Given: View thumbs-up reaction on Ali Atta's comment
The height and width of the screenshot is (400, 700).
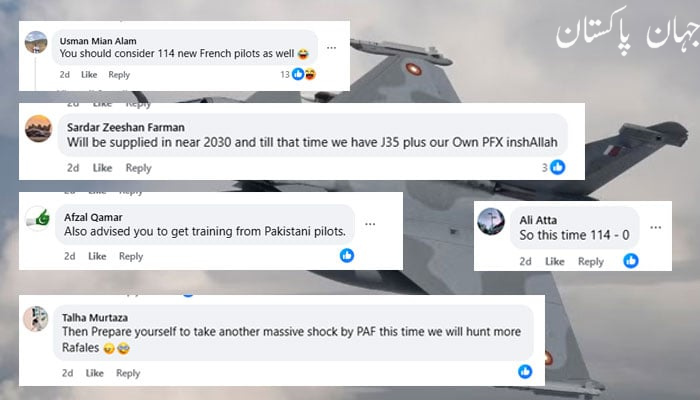Looking at the screenshot, I should pos(631,261).
